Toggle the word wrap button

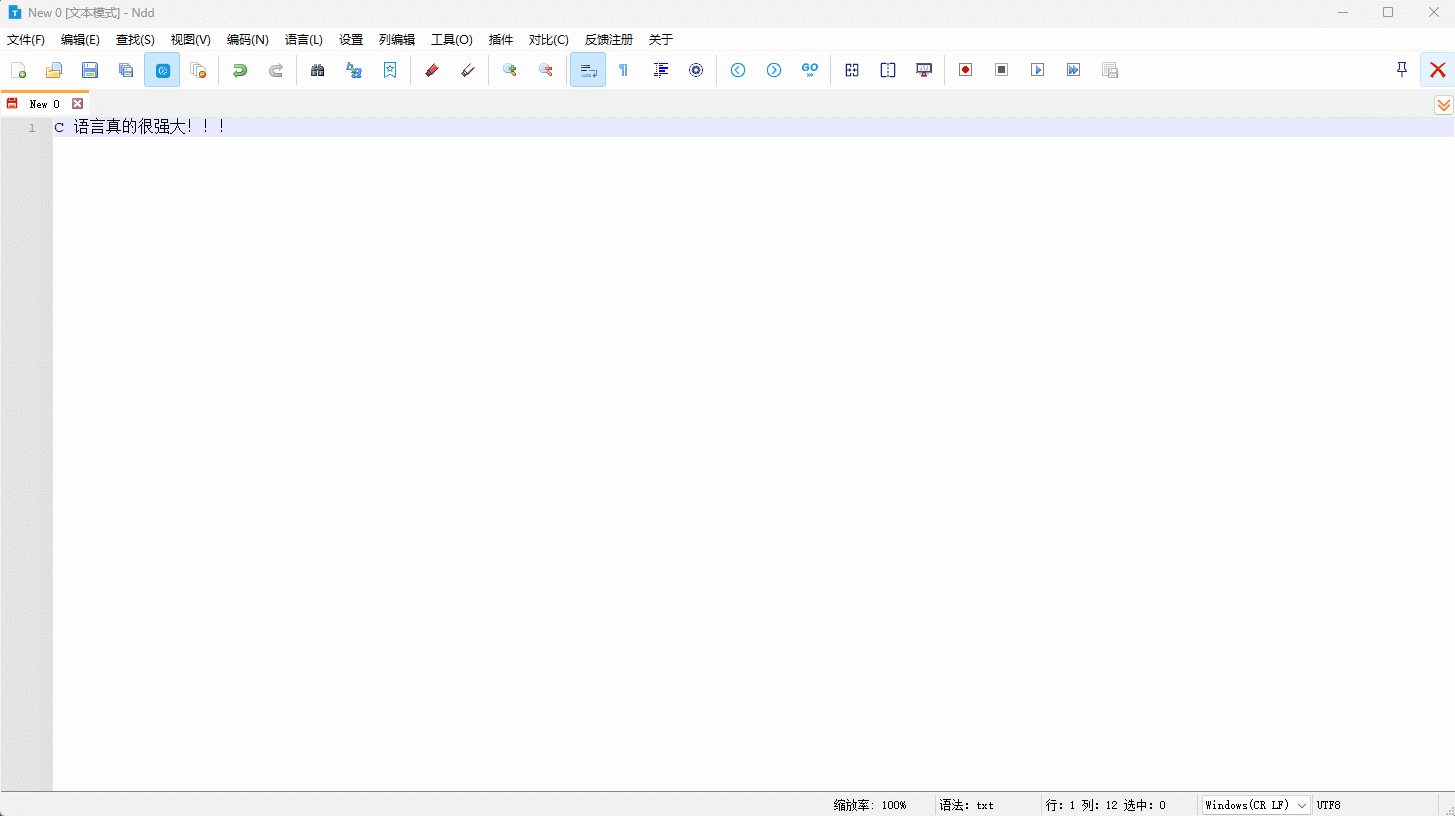(588, 70)
